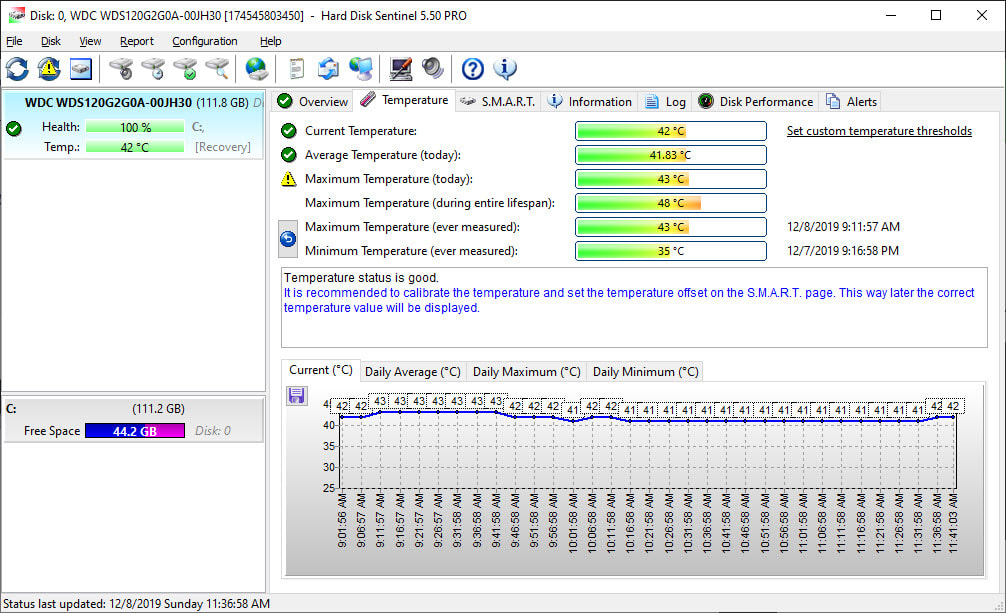Click the disk with clock toolbar icon
1006x613 pixels.
(153, 69)
